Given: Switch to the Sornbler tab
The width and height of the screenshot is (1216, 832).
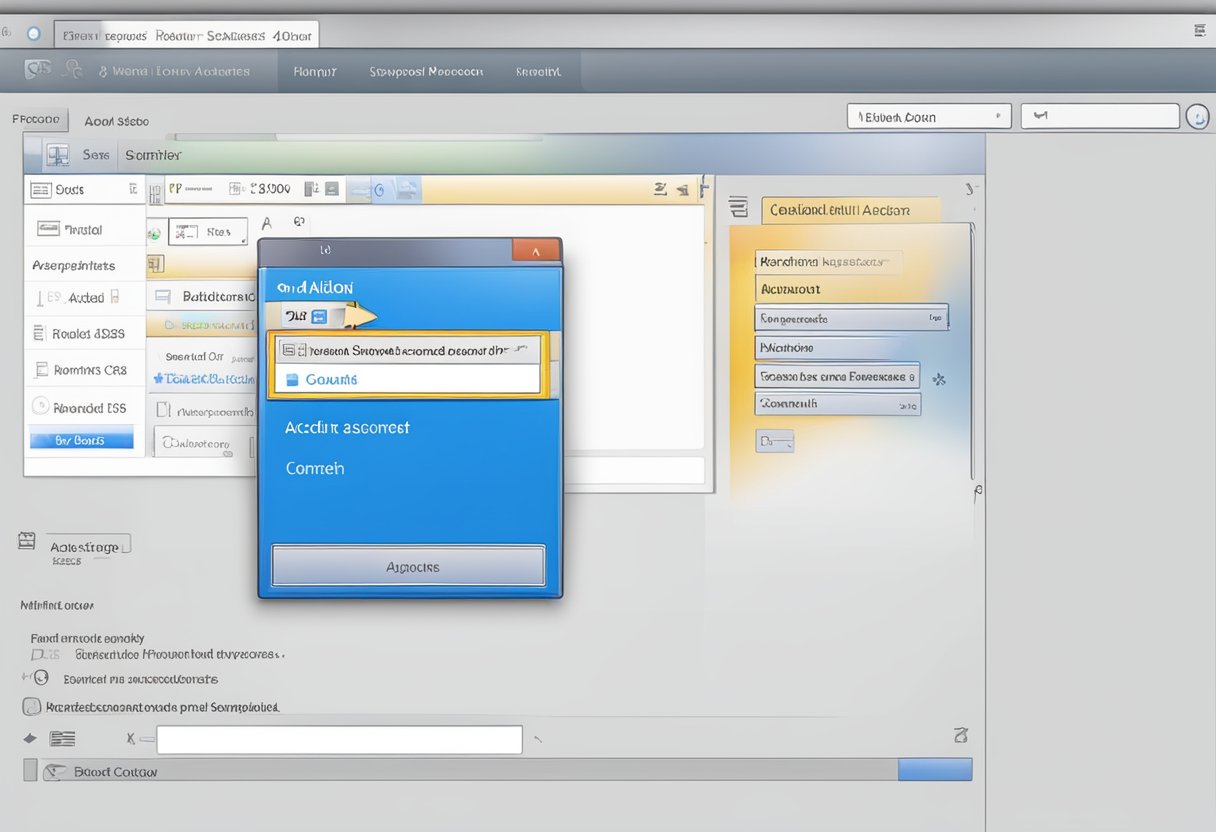Looking at the screenshot, I should click(153, 155).
